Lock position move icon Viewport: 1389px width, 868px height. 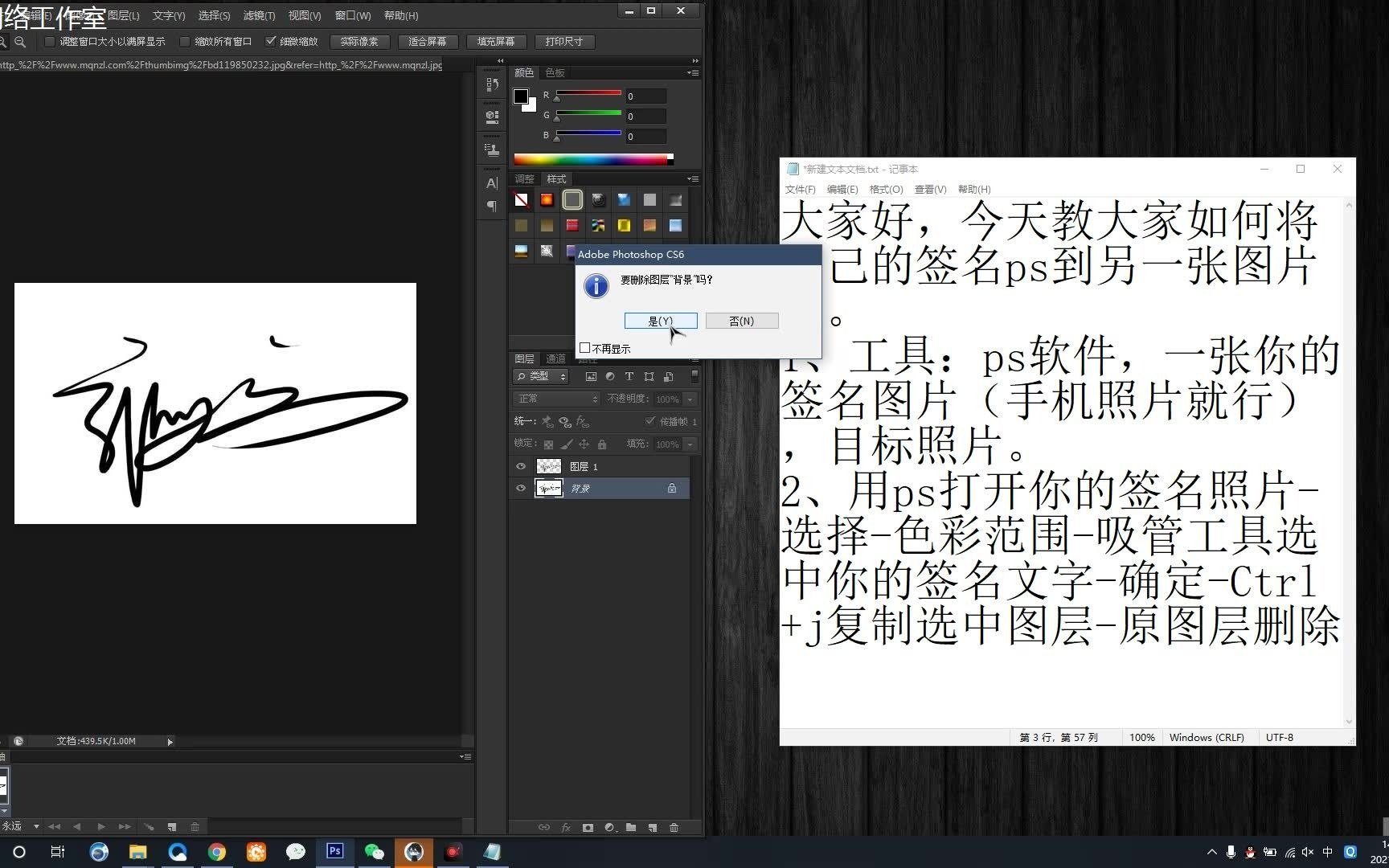[584, 444]
